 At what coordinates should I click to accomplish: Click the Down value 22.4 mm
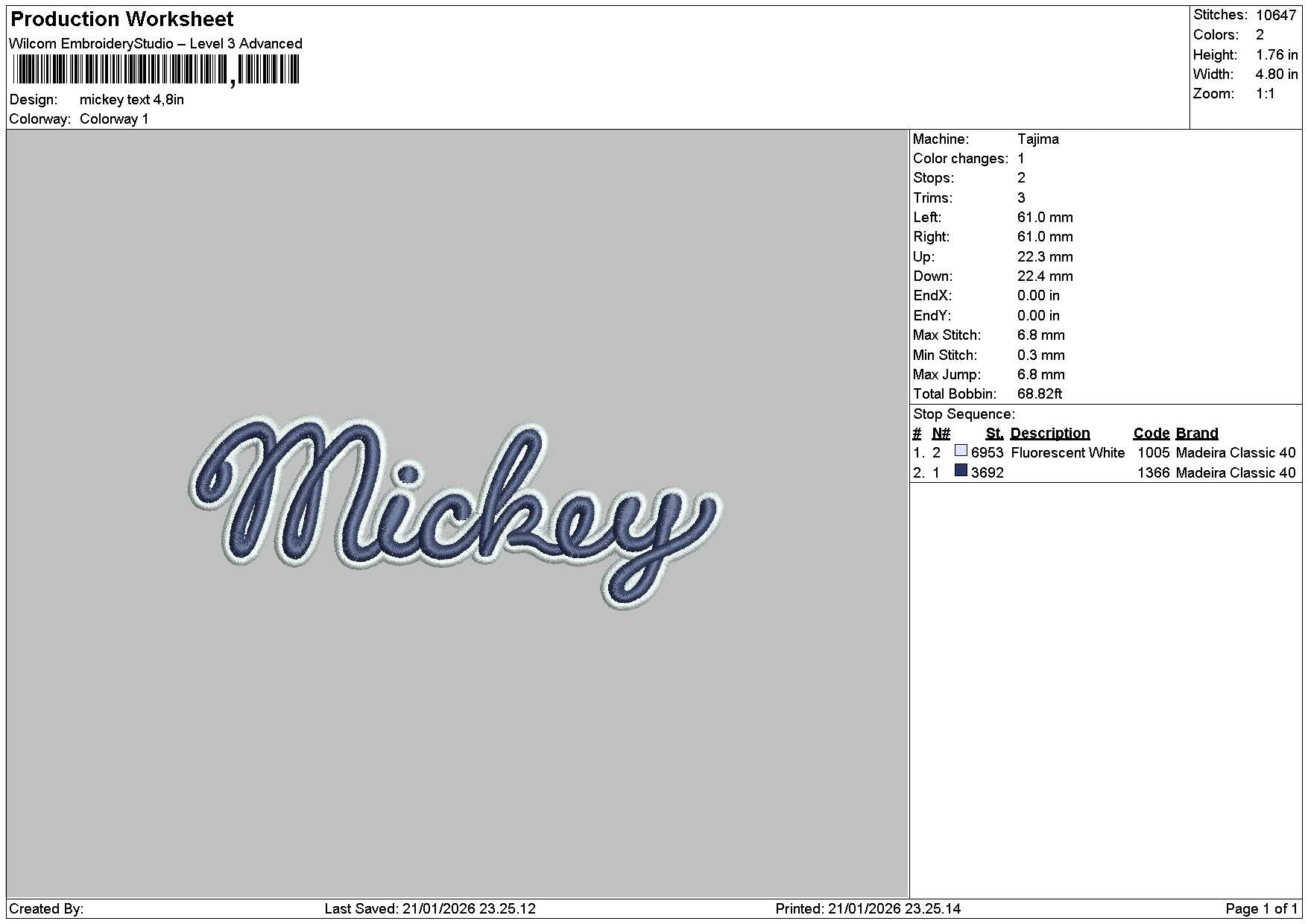1045,276
